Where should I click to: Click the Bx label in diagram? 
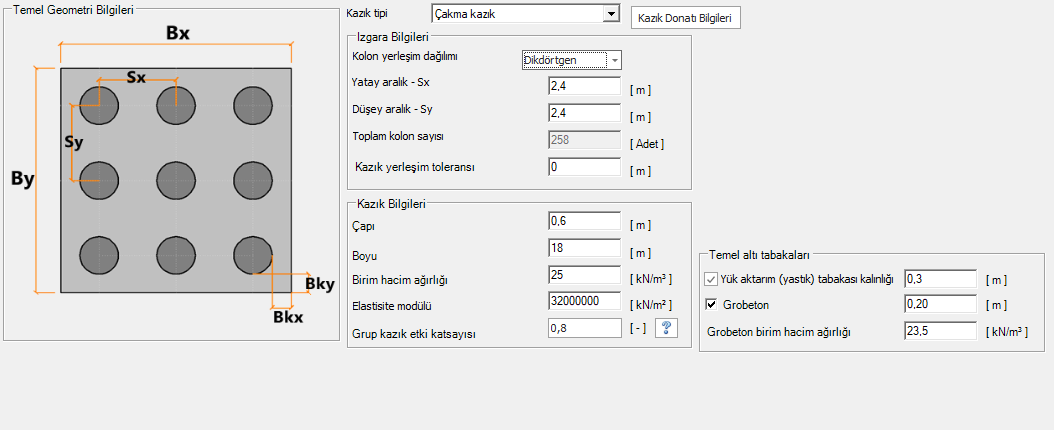tap(177, 33)
